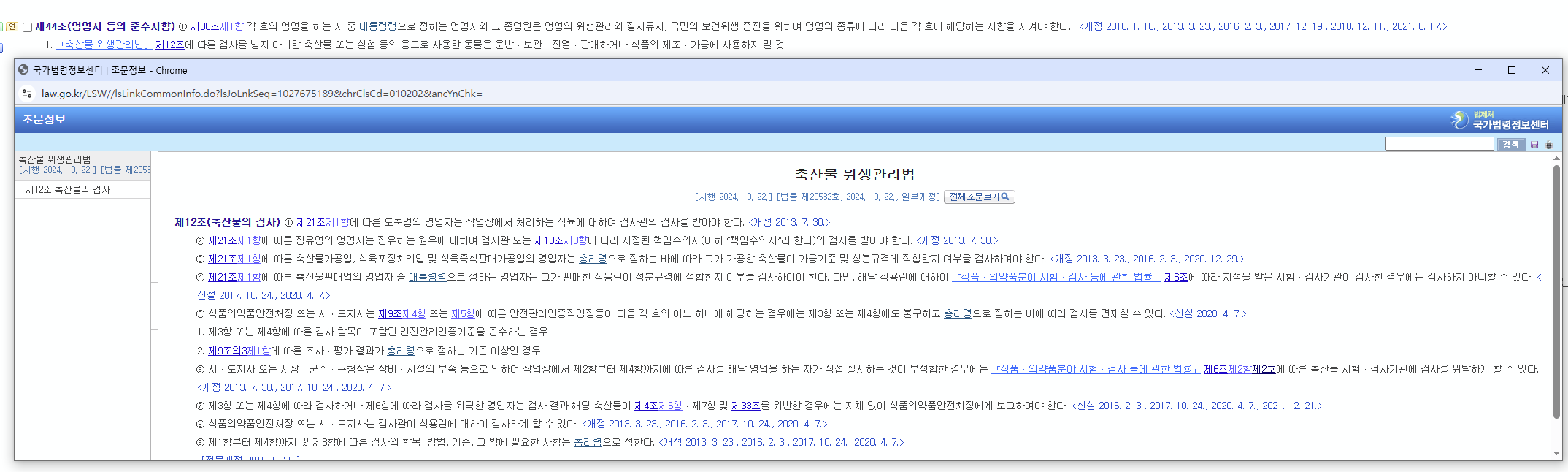Open 「축산물 위생관리법」 link in the background page
Image resolution: width=1568 pixels, height=472 pixels.
104,45
